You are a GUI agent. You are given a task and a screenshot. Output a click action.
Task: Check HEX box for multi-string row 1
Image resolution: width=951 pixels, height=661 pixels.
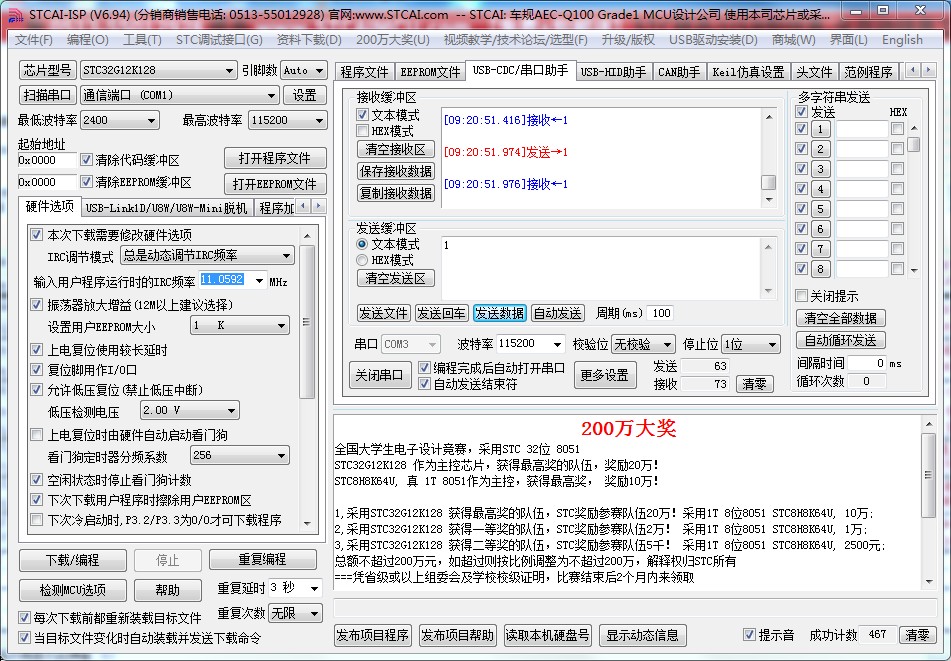pyautogui.click(x=897, y=129)
